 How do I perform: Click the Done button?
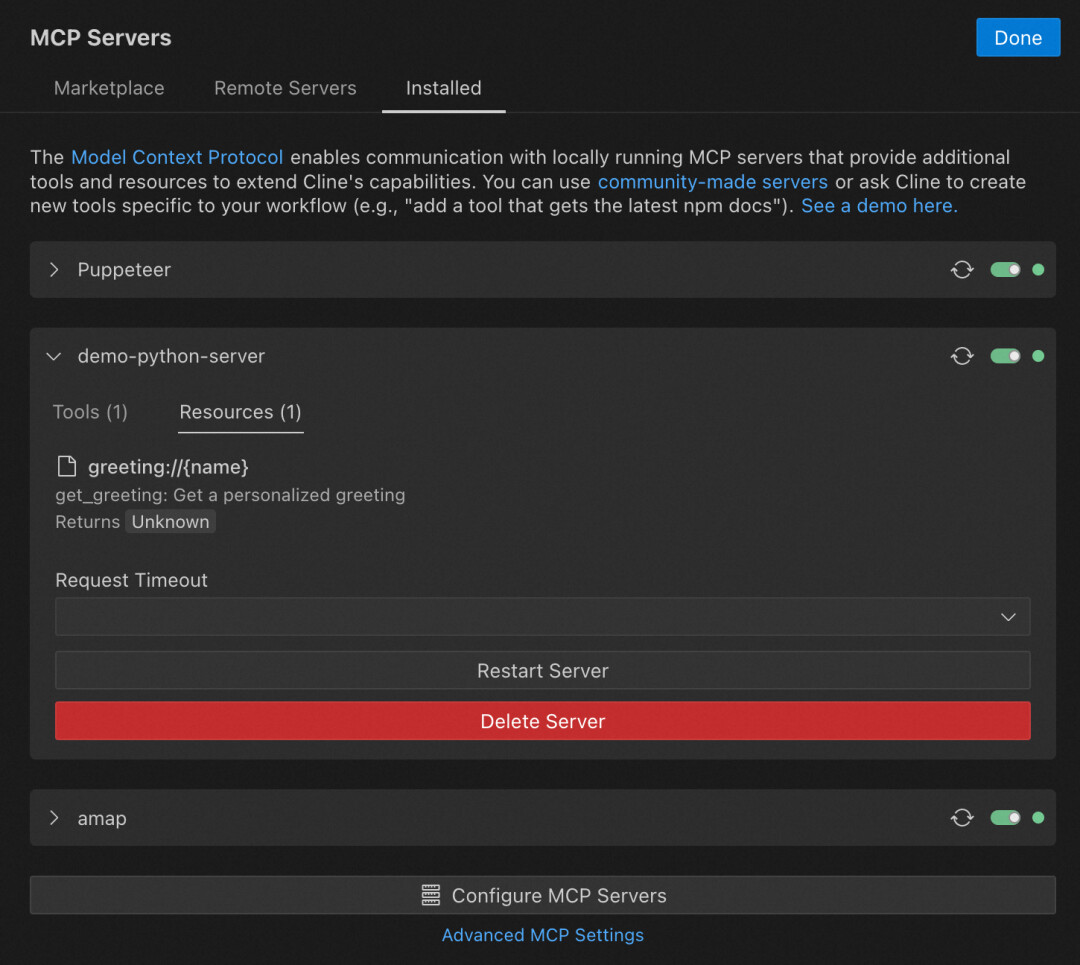click(1018, 38)
